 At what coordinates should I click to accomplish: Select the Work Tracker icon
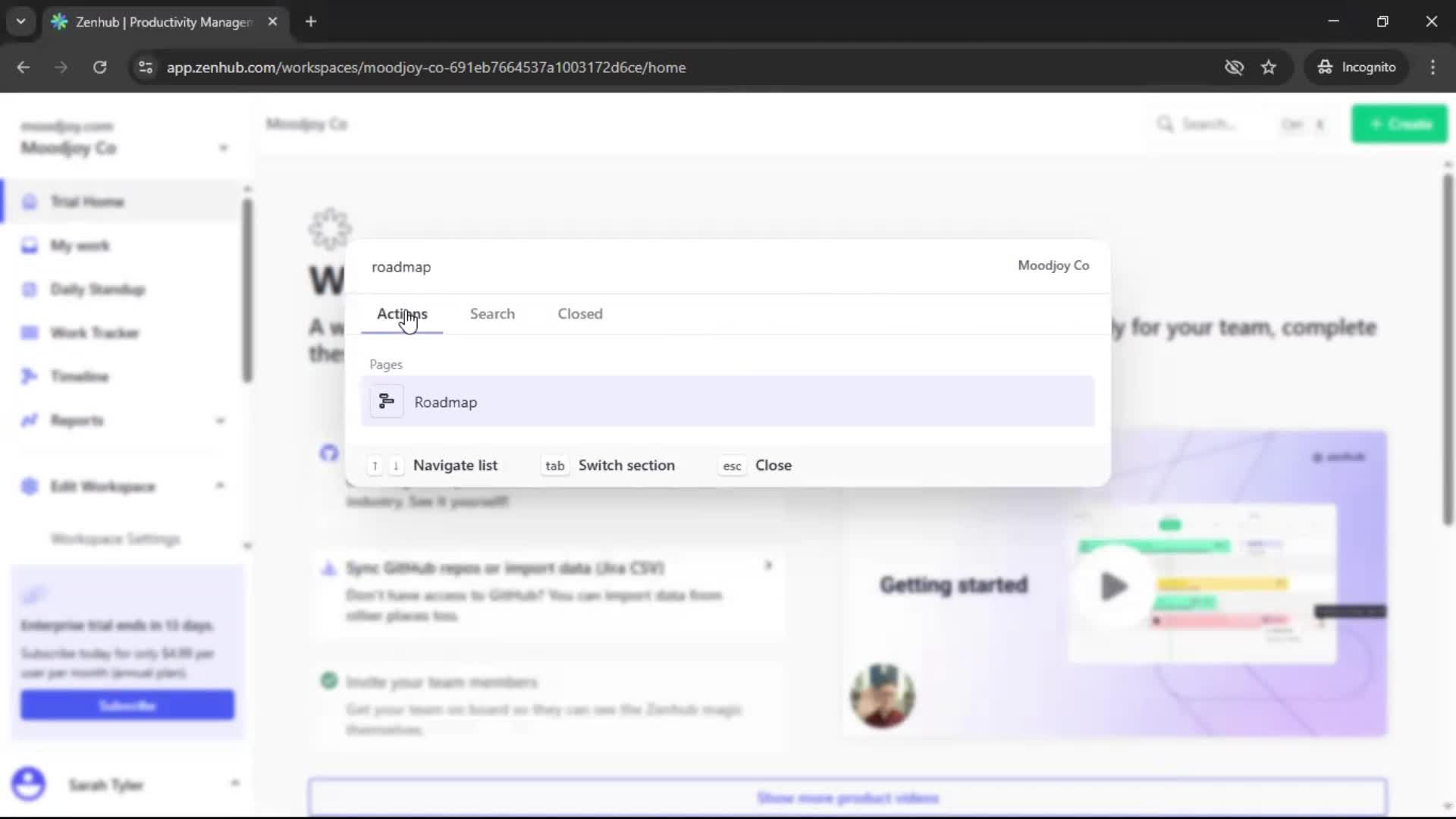(29, 332)
